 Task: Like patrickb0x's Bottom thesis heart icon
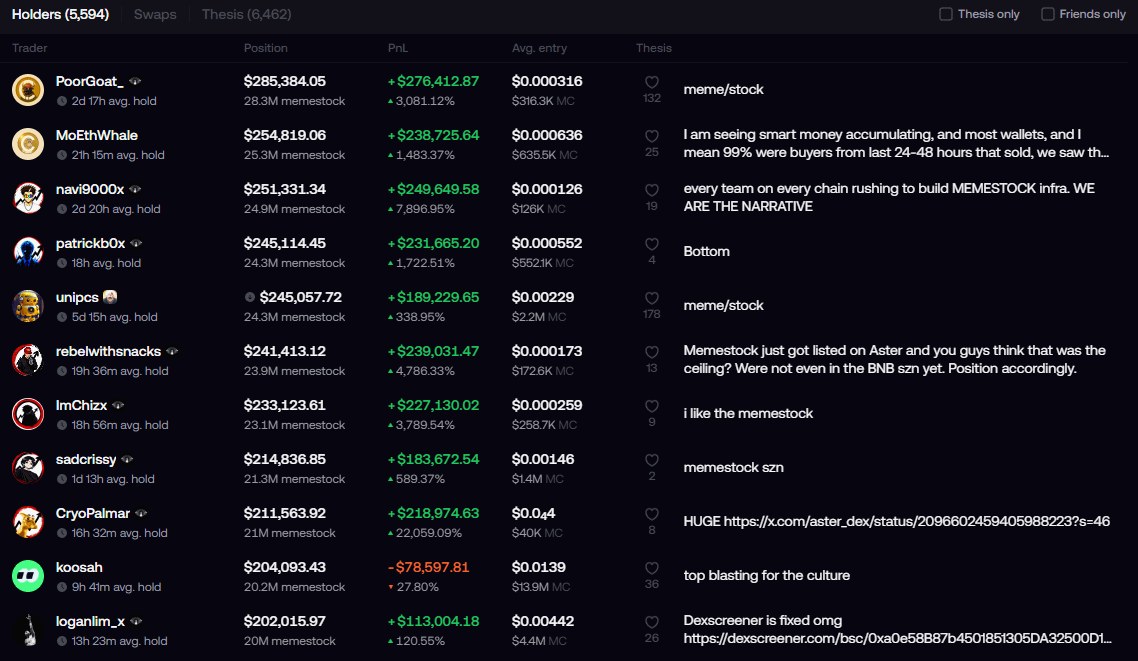tap(652, 244)
